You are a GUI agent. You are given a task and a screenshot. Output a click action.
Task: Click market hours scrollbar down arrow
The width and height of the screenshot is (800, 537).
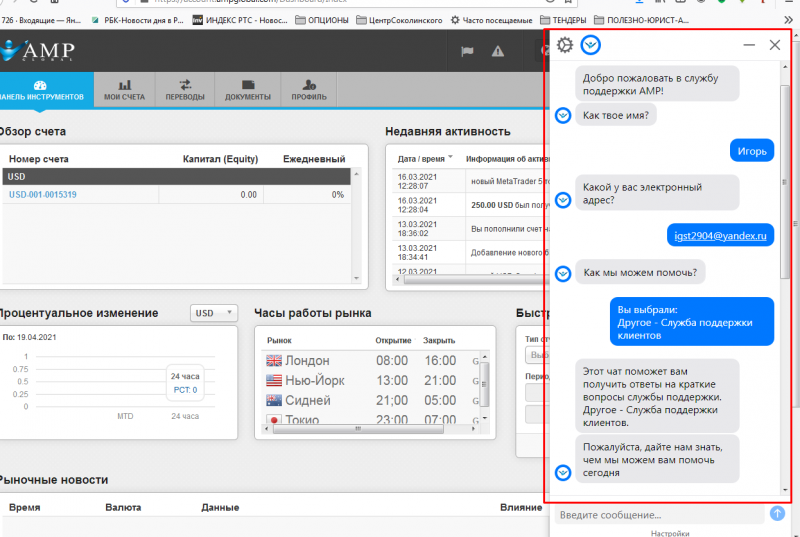485,418
